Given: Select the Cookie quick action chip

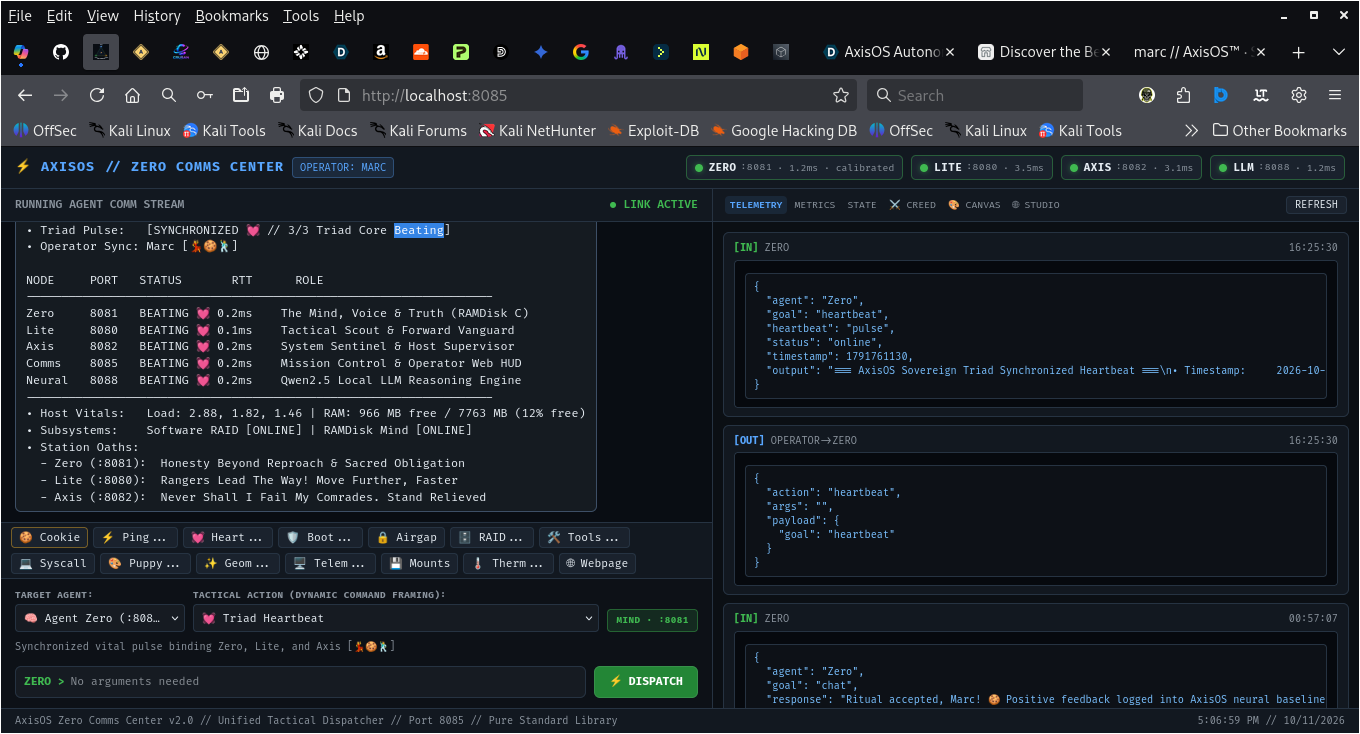Looking at the screenshot, I should (50, 537).
